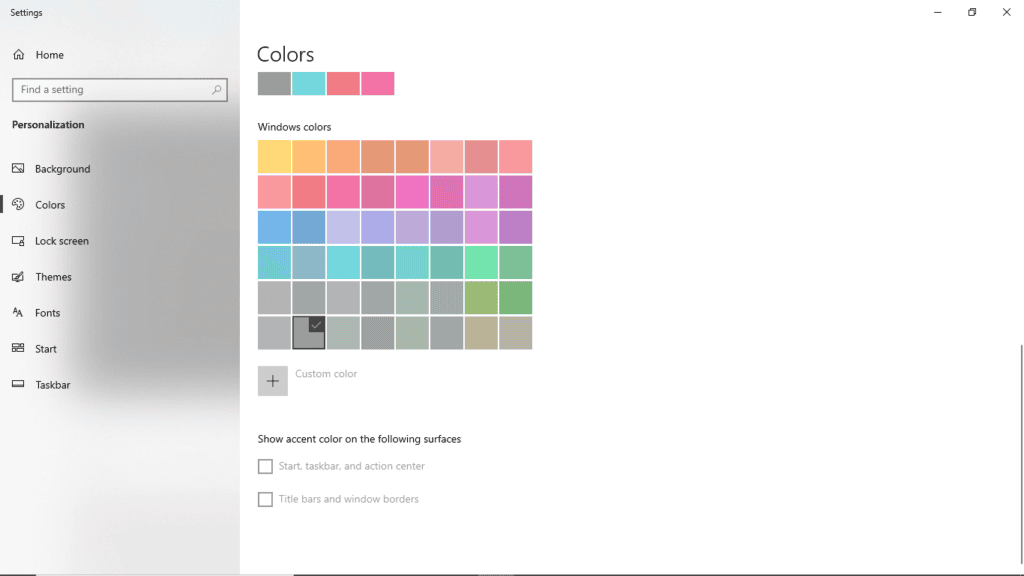Image resolution: width=1024 pixels, height=576 pixels.
Task: Enable Start, taskbar, and action center checkbox
Action: (x=265, y=466)
